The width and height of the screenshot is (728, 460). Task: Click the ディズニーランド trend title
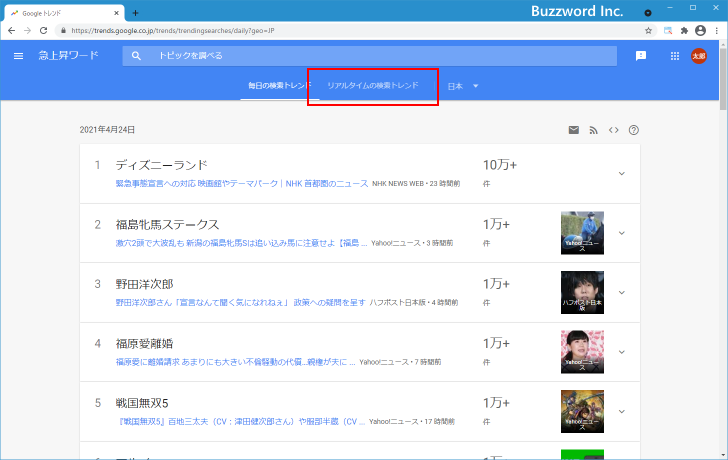click(x=162, y=165)
